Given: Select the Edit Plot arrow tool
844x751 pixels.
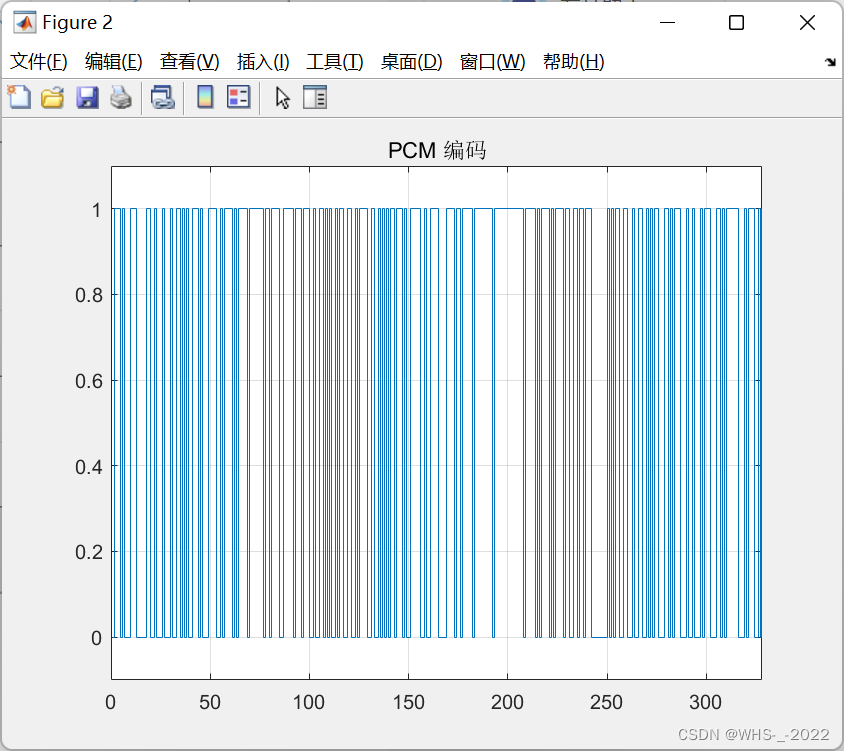Looking at the screenshot, I should tap(282, 97).
